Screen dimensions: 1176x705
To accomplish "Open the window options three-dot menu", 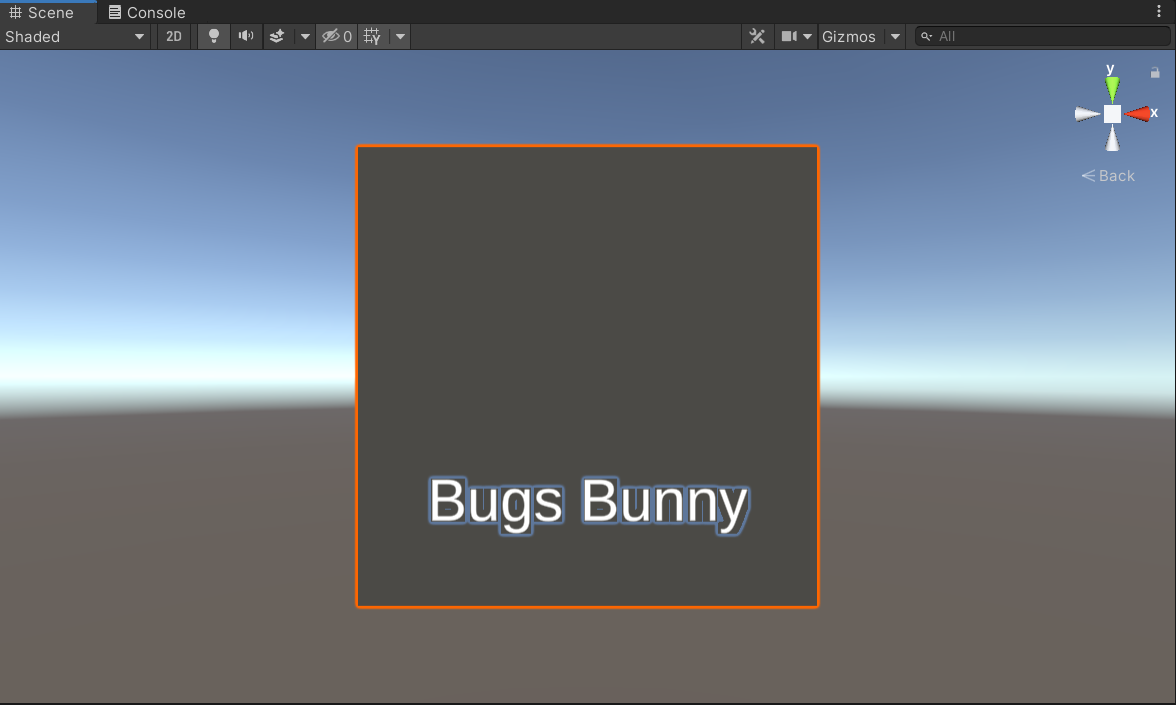I will 1159,11.
